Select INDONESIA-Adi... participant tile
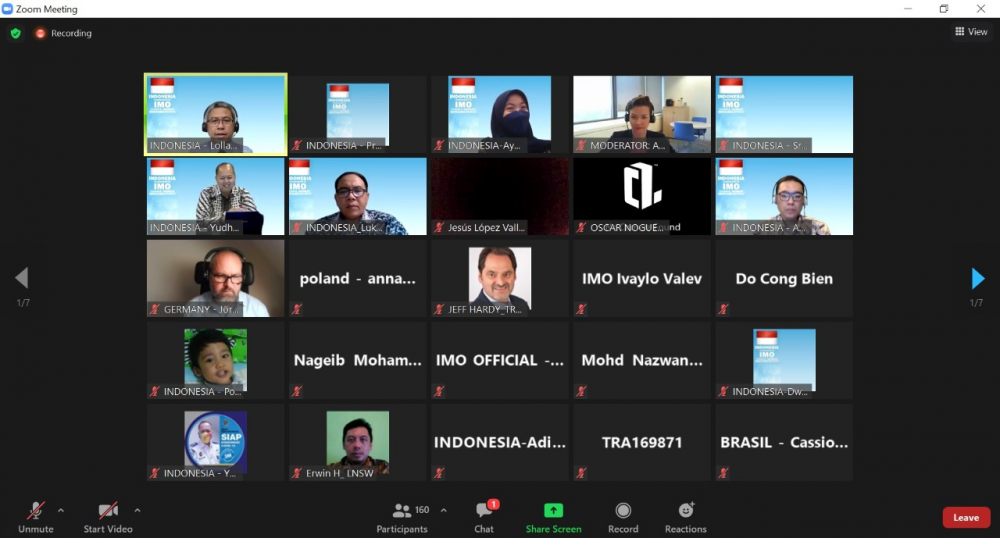 coord(500,442)
